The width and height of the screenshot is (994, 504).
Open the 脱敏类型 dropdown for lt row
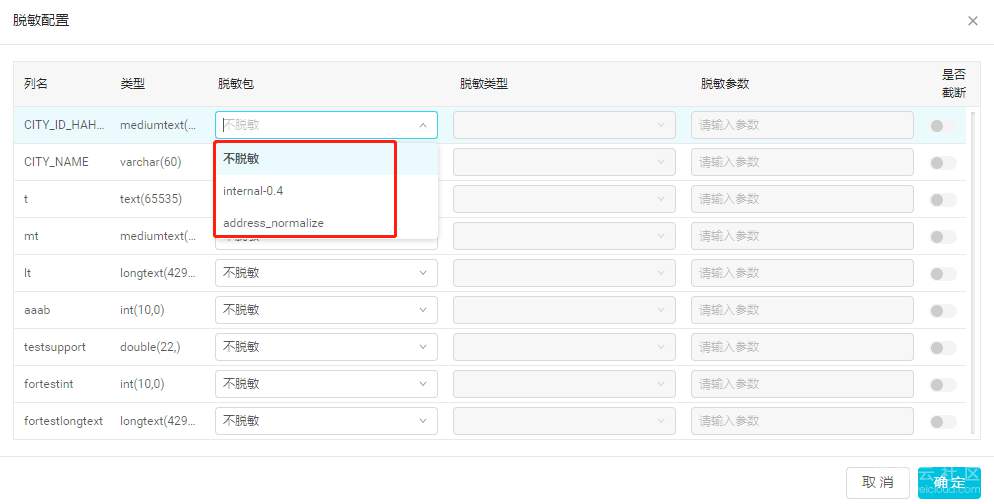(564, 273)
